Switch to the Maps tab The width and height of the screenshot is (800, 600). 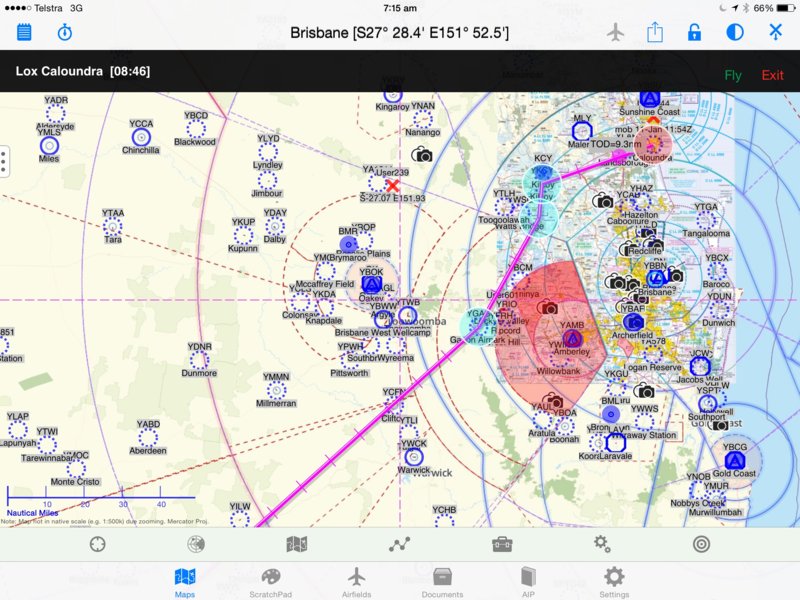185,583
